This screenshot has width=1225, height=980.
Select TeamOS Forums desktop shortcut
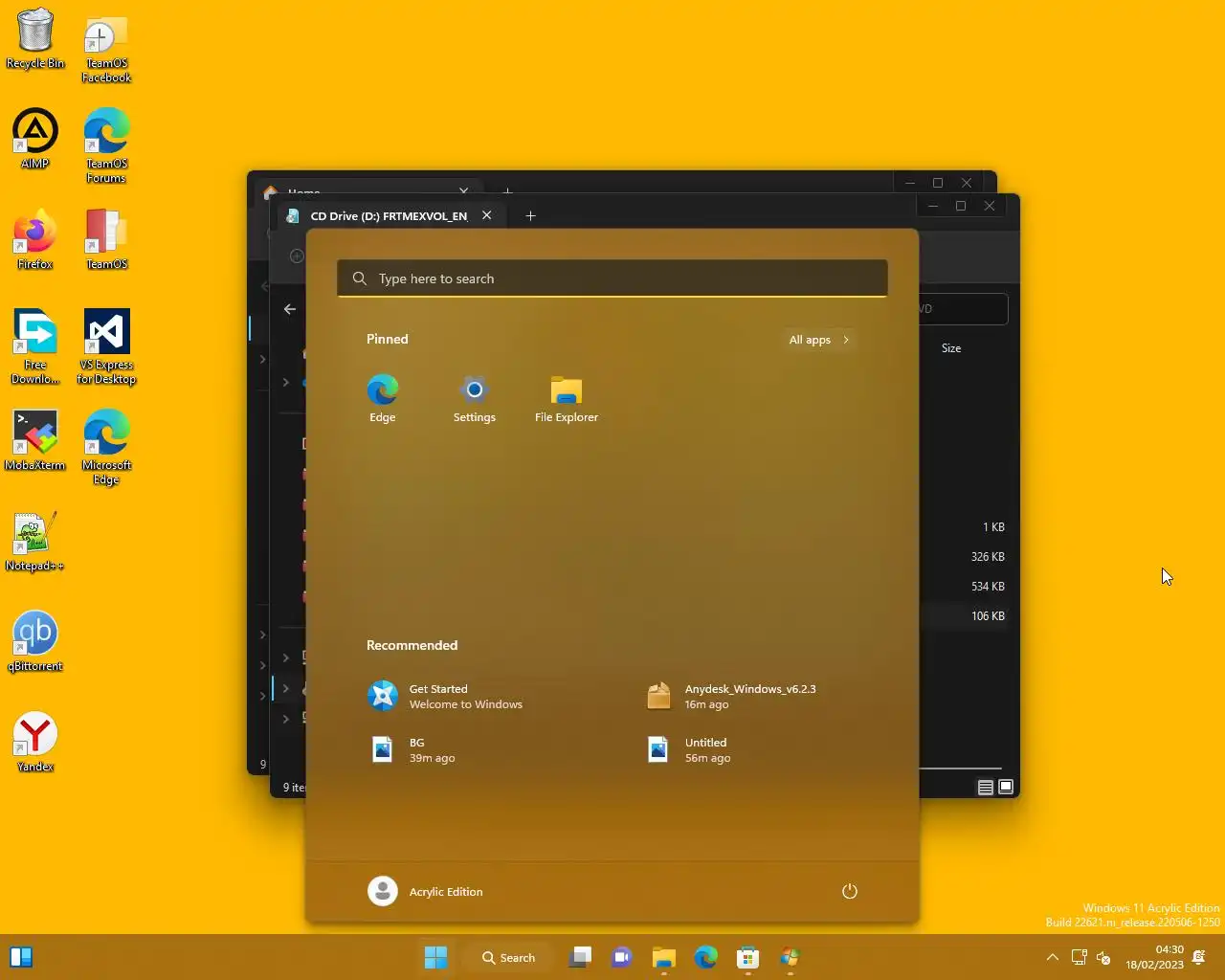pos(106,145)
